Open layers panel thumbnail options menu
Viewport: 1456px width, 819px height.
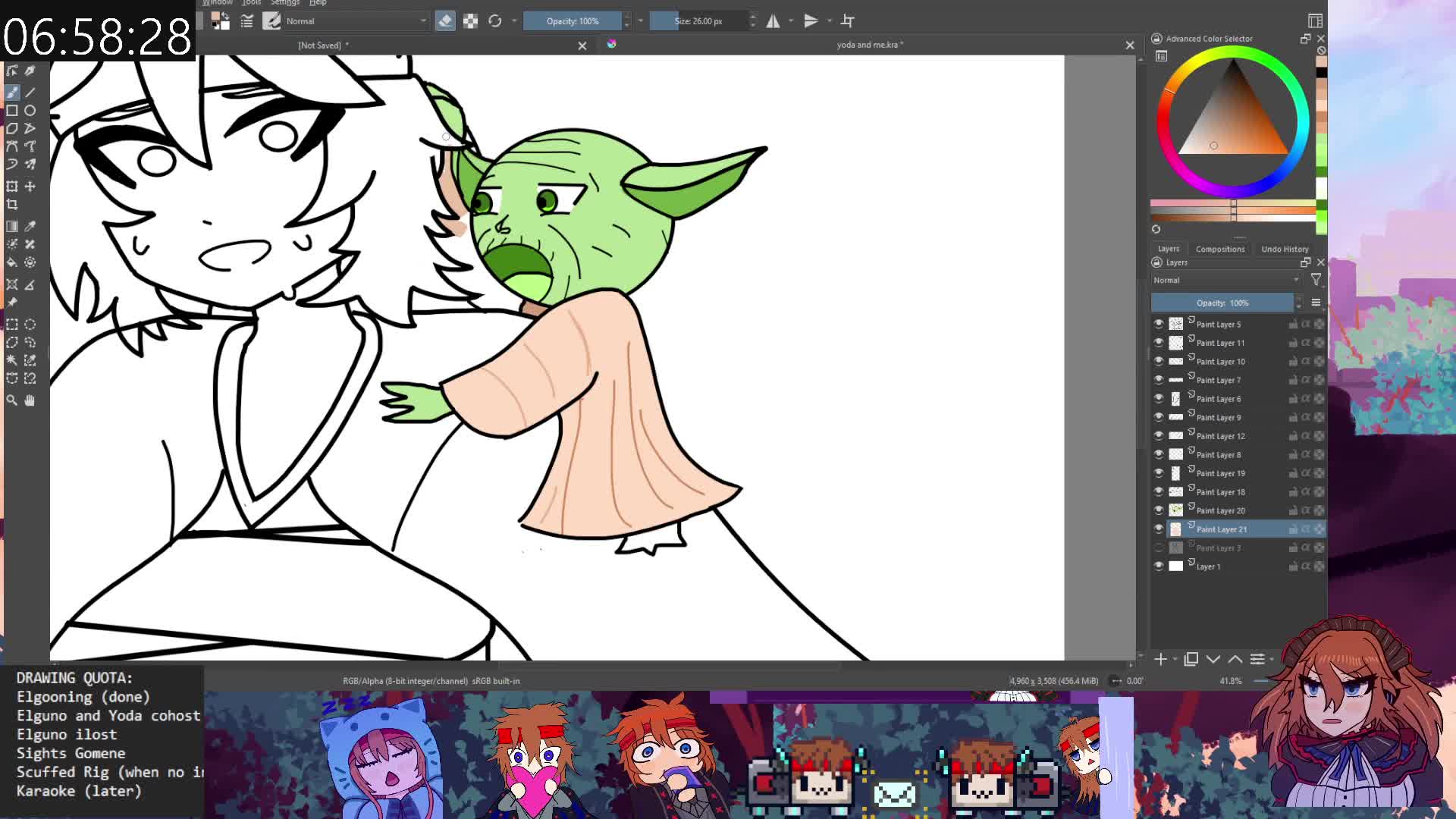tap(1316, 303)
